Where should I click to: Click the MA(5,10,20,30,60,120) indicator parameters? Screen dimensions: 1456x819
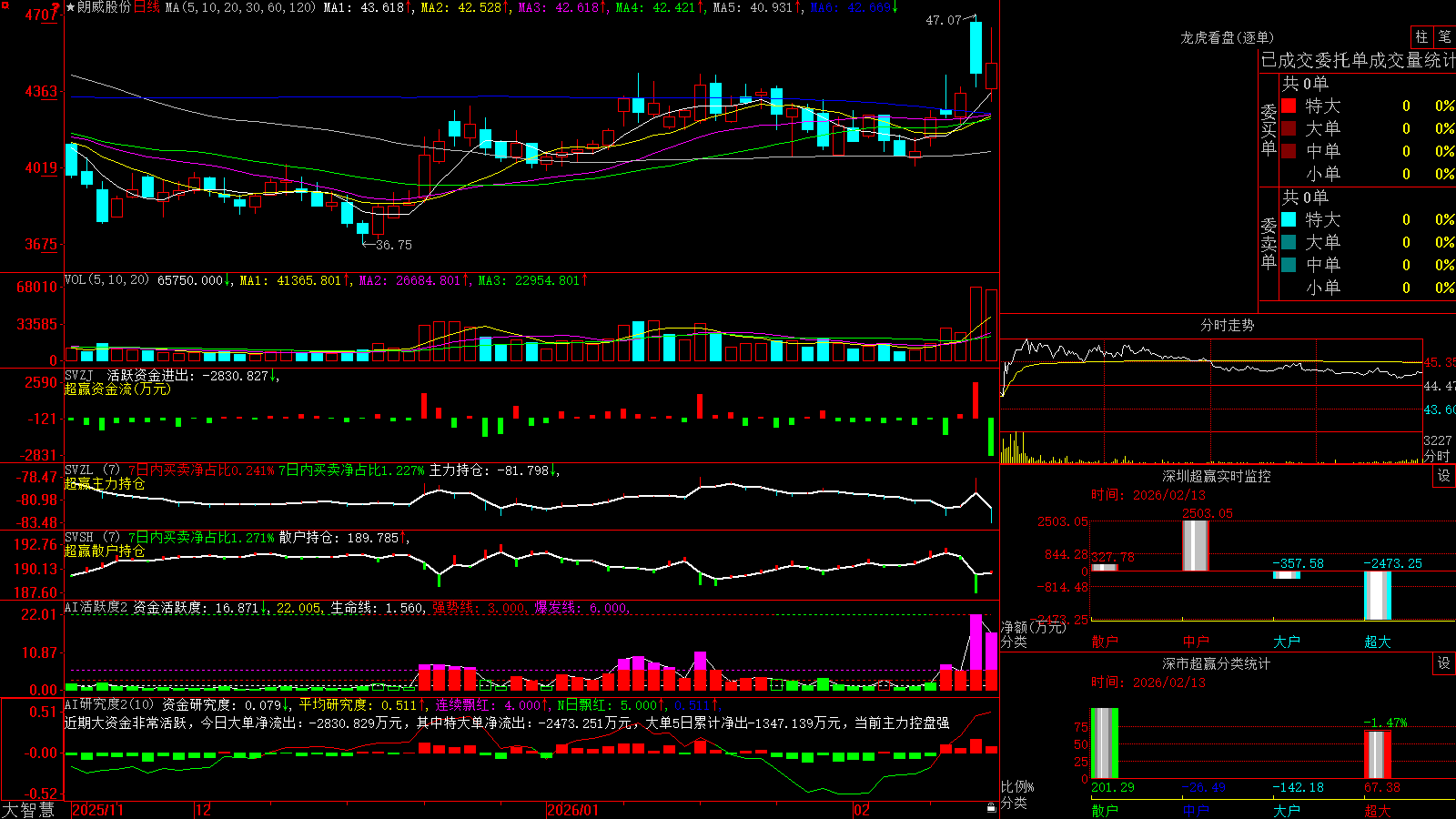tap(241, 7)
